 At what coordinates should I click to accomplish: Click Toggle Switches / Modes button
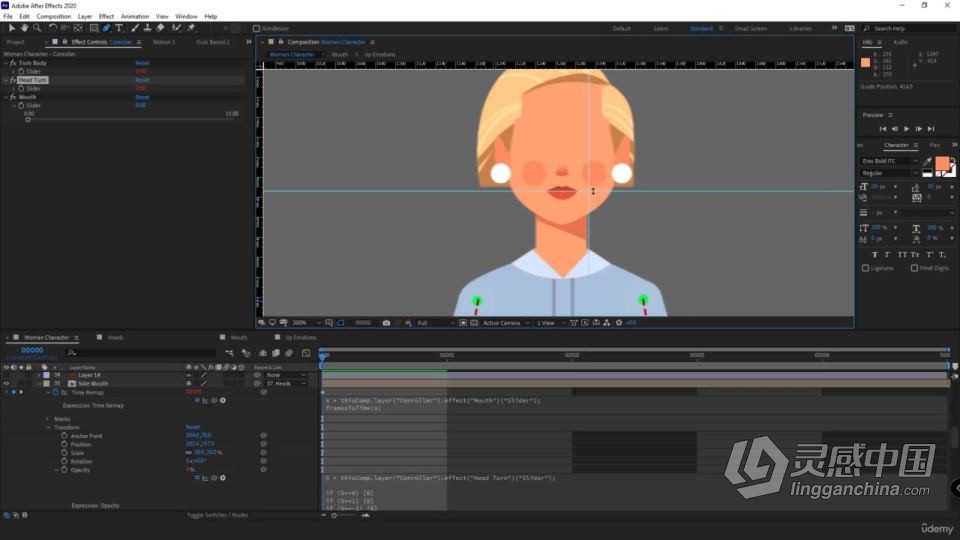(x=217, y=516)
